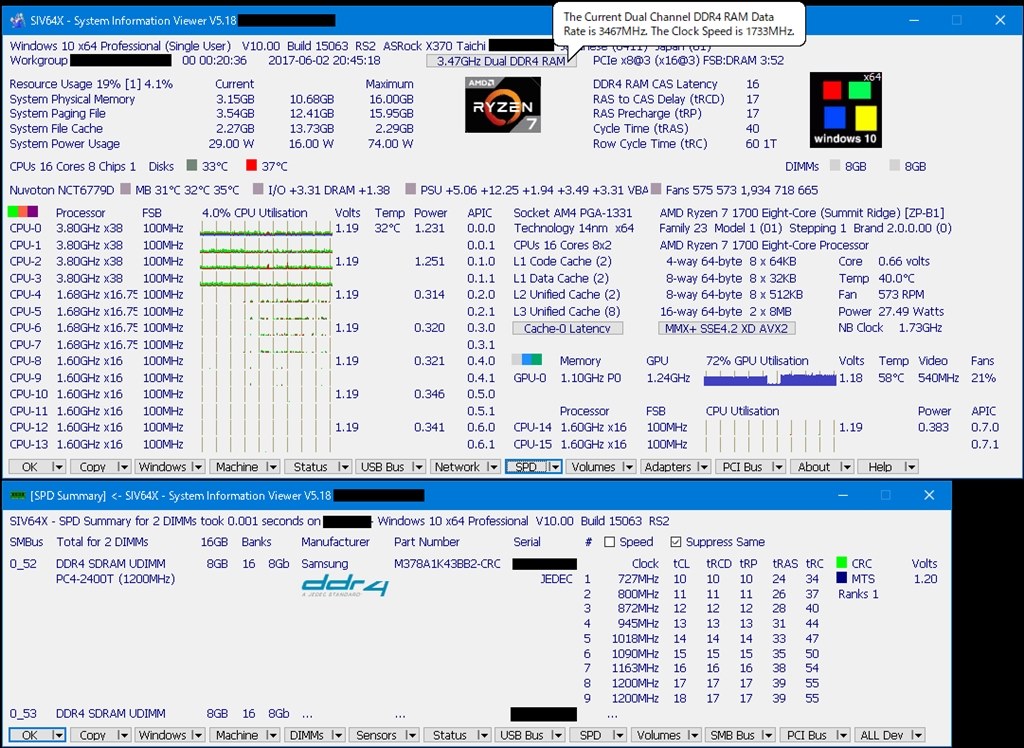Select the SPD button in main window

click(x=526, y=466)
